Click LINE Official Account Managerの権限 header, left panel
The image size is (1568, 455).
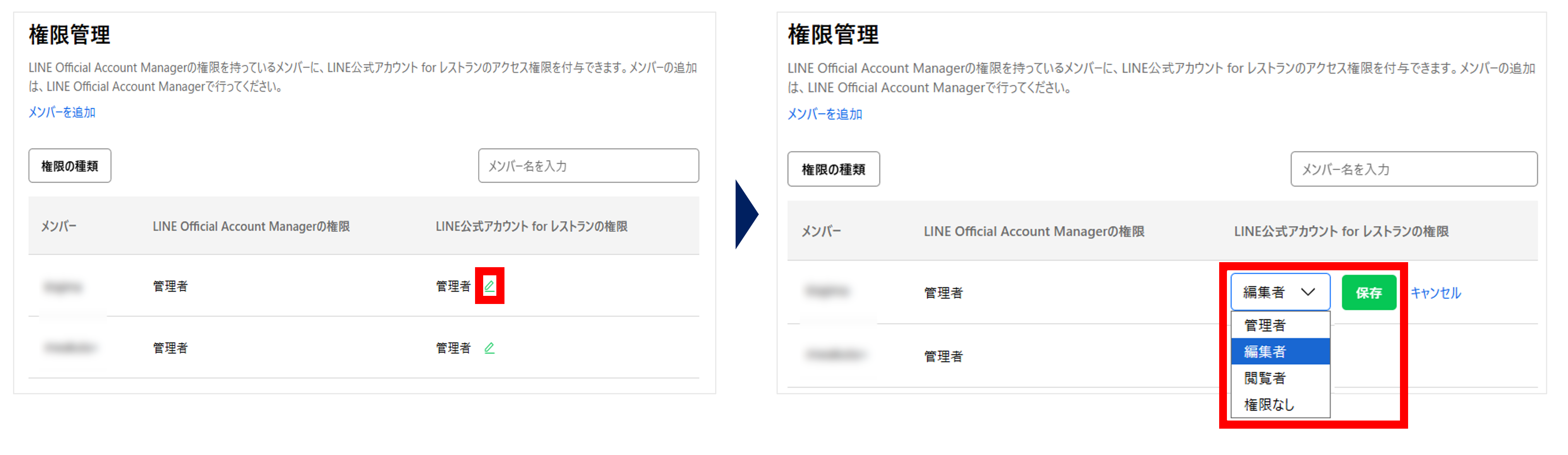[251, 226]
